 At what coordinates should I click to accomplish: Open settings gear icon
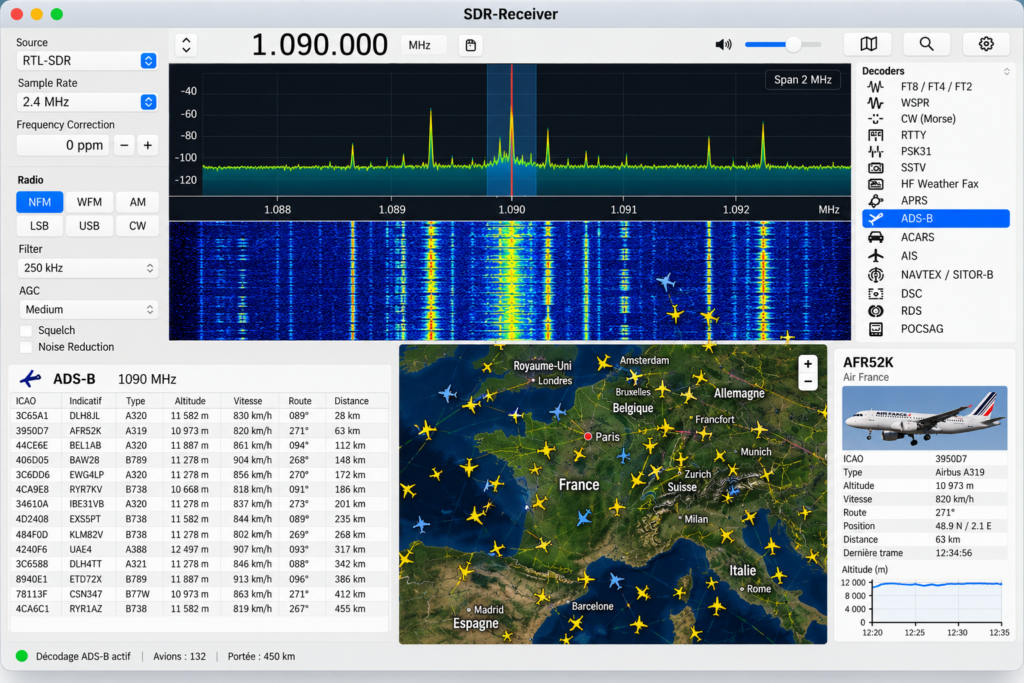[986, 44]
